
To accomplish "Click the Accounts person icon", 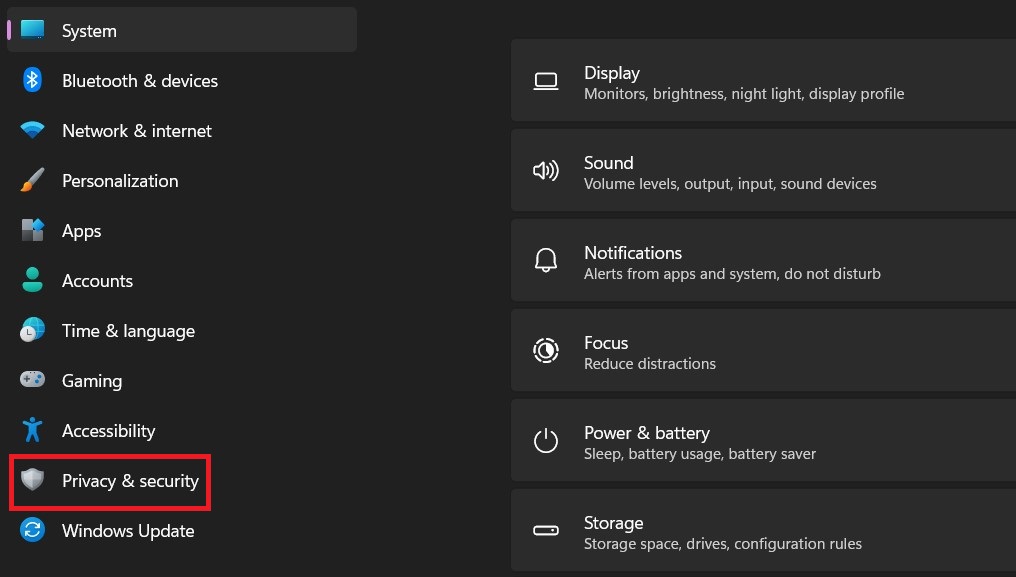I will coord(33,281).
